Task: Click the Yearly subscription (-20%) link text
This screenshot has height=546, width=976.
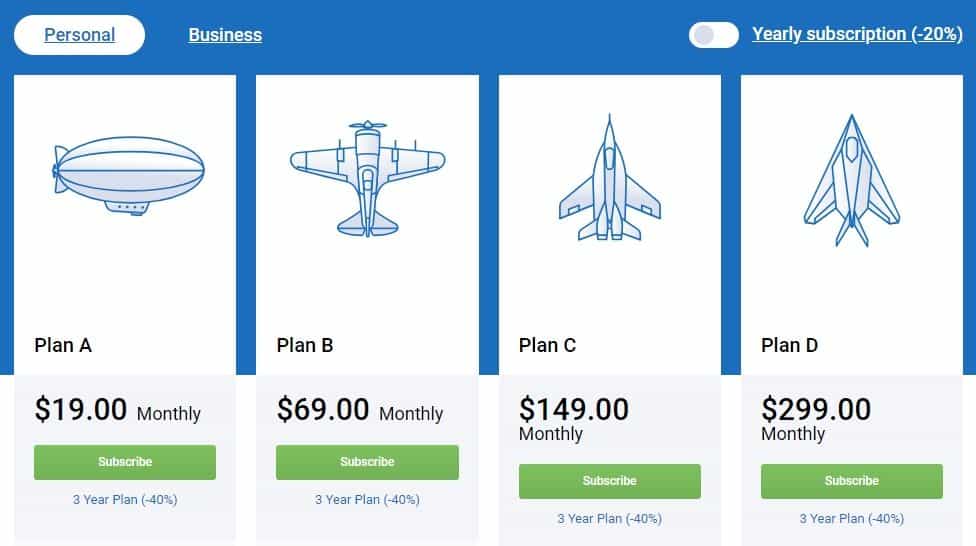Action: (x=857, y=34)
